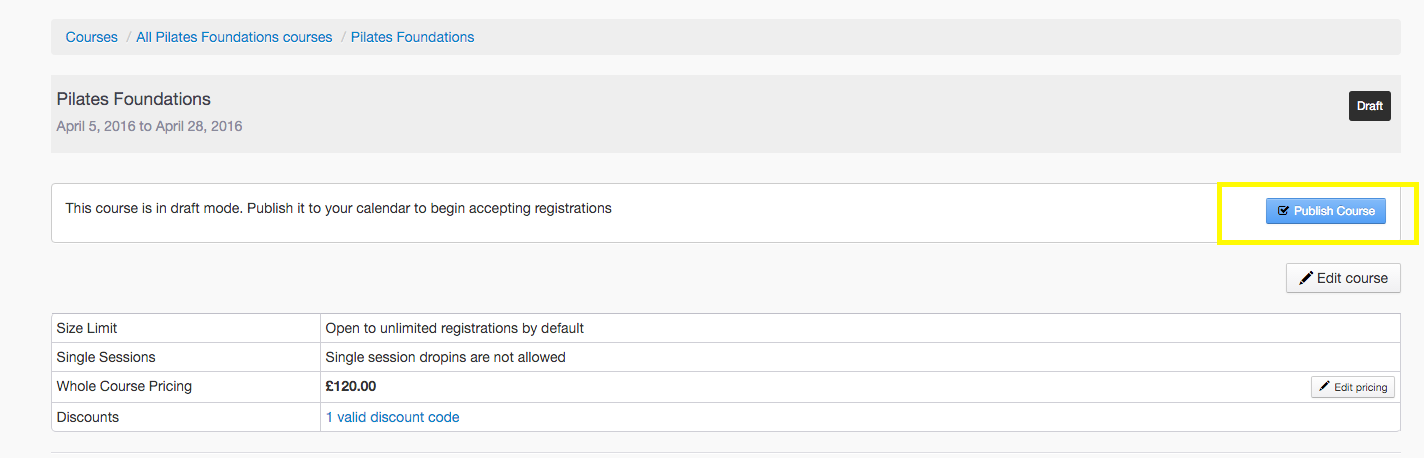Click the Discounts row label
Screen dimensions: 1424x458
pyautogui.click(x=88, y=417)
